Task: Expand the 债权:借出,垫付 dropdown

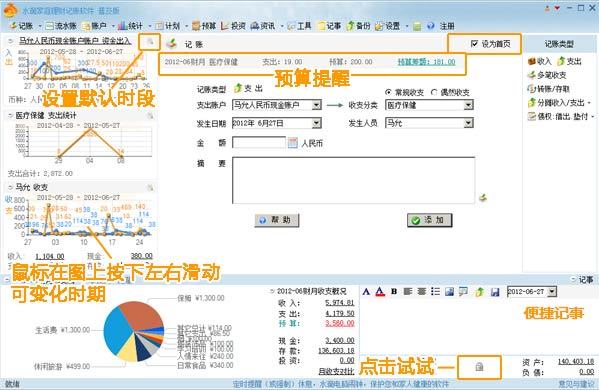Action: pyautogui.click(x=593, y=117)
